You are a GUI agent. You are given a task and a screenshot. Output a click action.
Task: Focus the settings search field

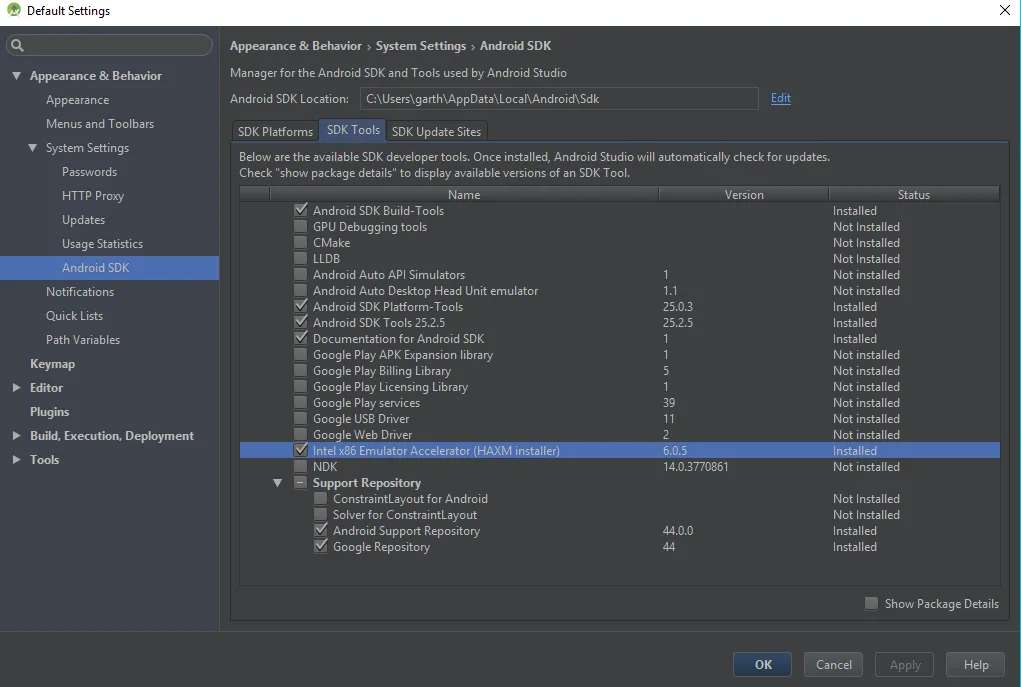point(109,45)
